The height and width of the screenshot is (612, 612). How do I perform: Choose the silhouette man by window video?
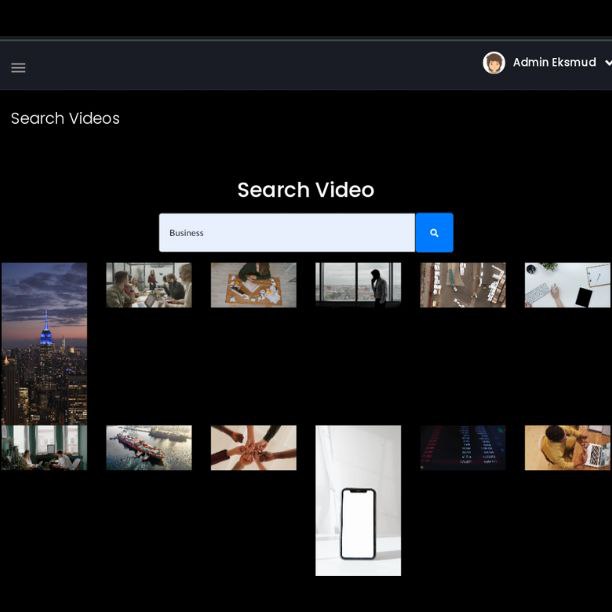[358, 285]
